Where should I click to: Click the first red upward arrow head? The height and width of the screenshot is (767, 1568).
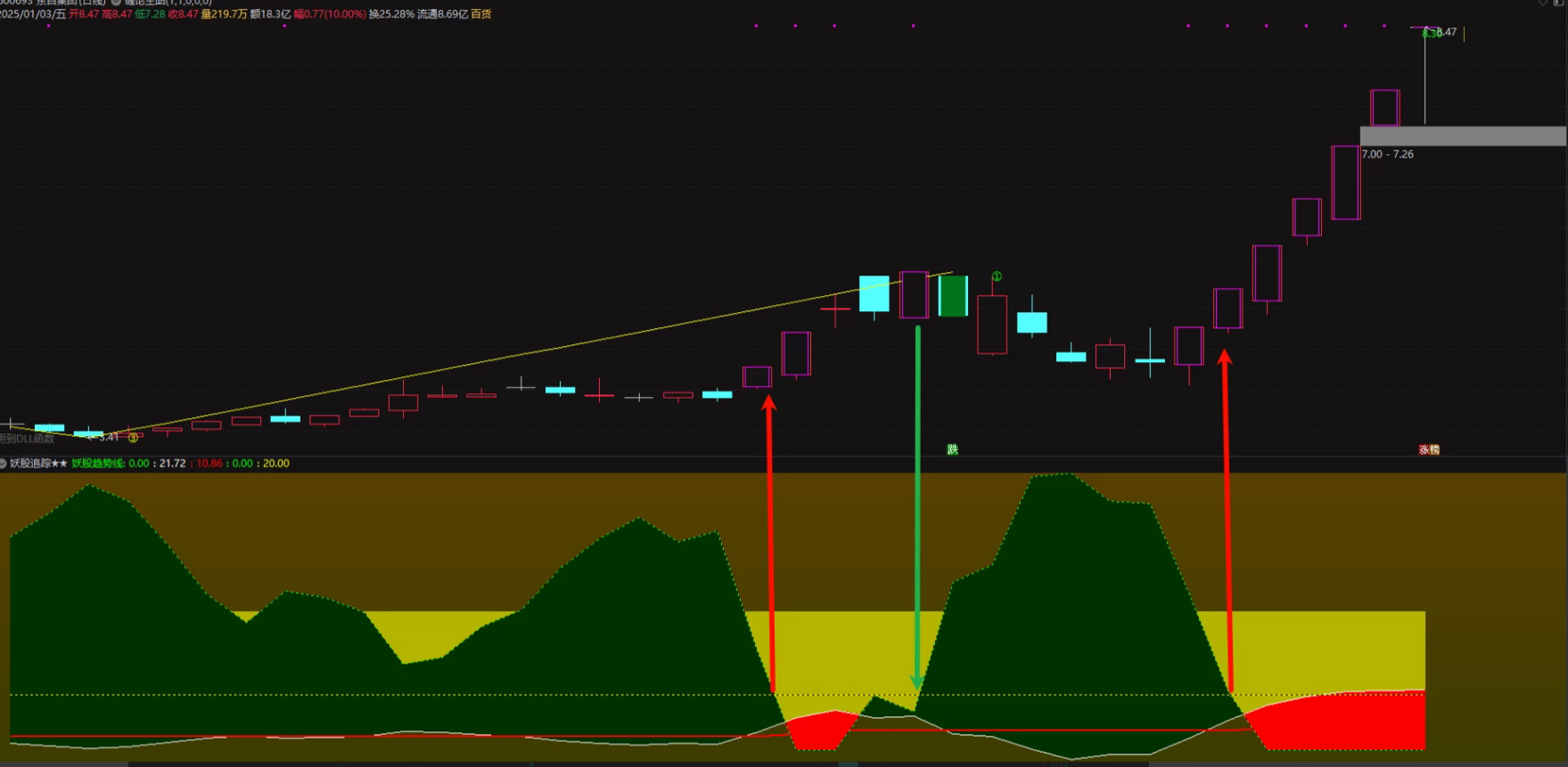click(769, 403)
